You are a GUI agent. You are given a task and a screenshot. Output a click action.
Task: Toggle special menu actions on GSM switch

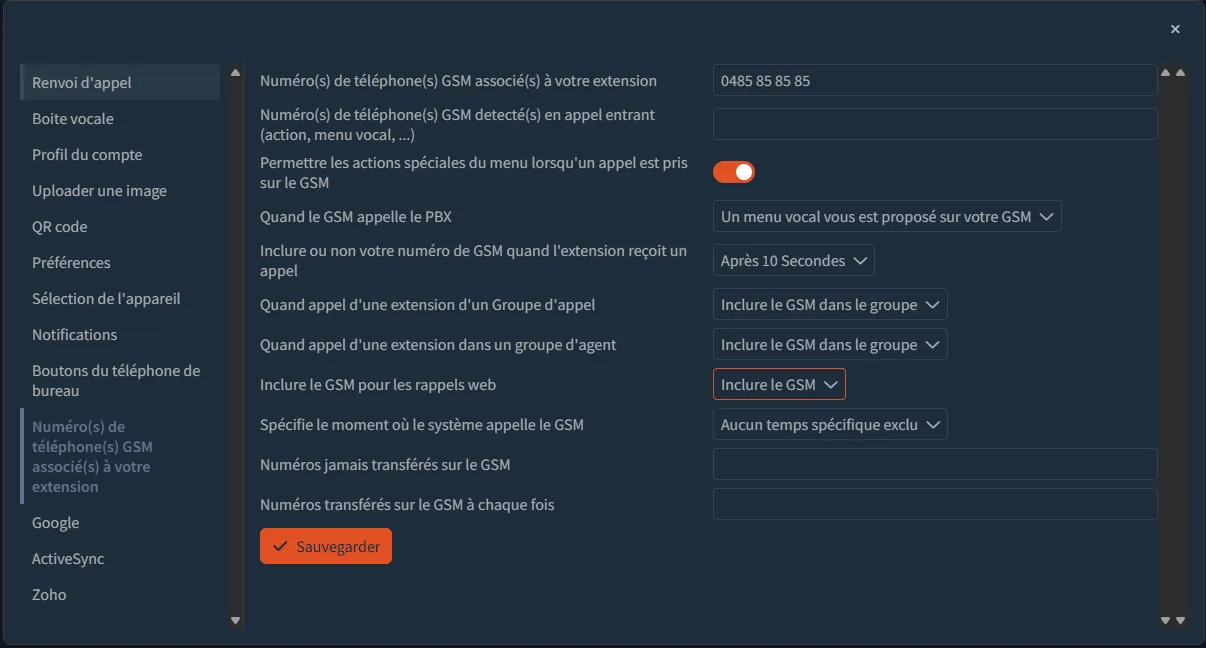click(x=734, y=172)
